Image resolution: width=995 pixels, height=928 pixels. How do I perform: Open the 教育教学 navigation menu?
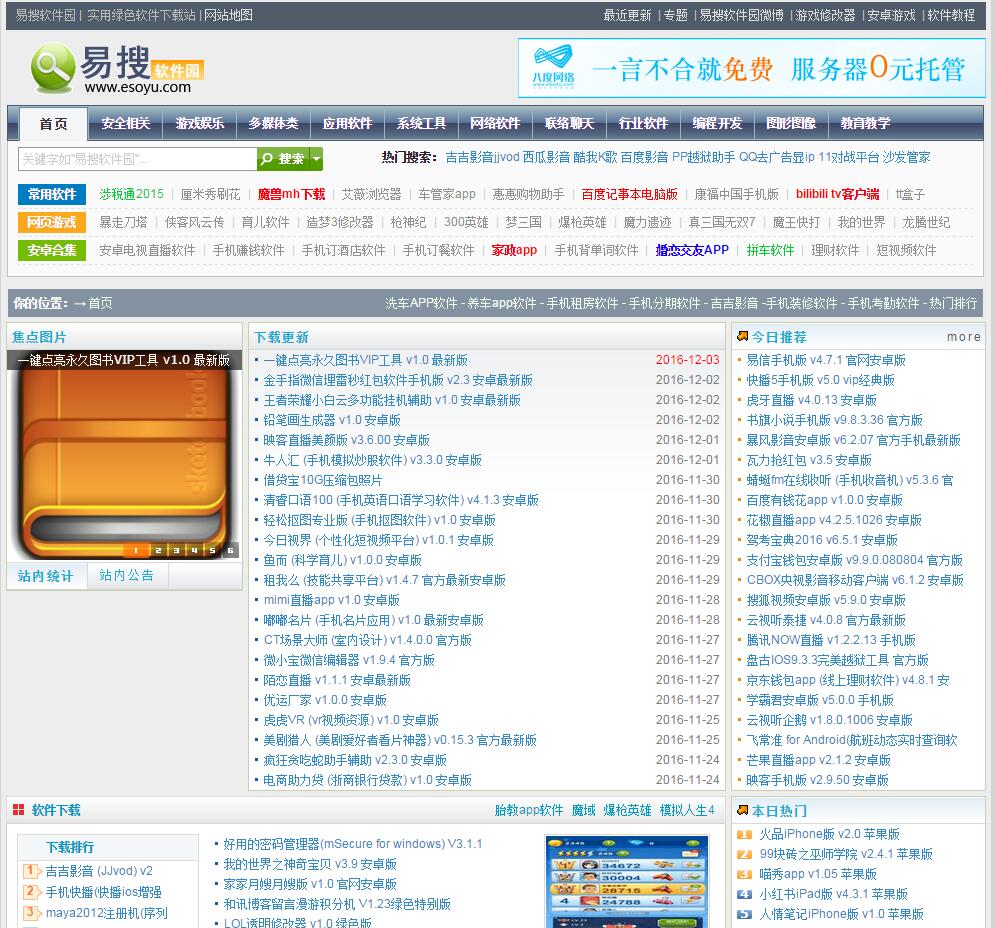coord(865,123)
